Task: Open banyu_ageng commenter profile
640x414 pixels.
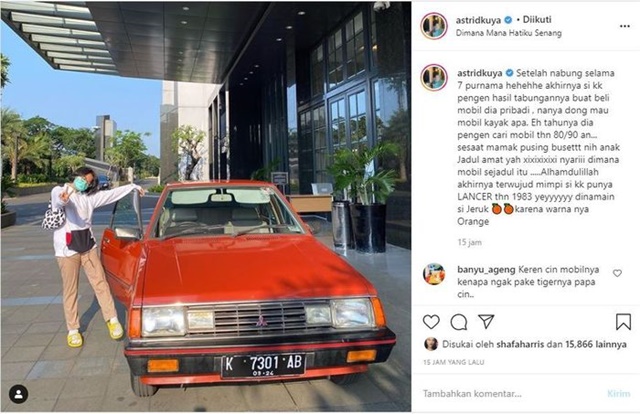Action: [486, 269]
